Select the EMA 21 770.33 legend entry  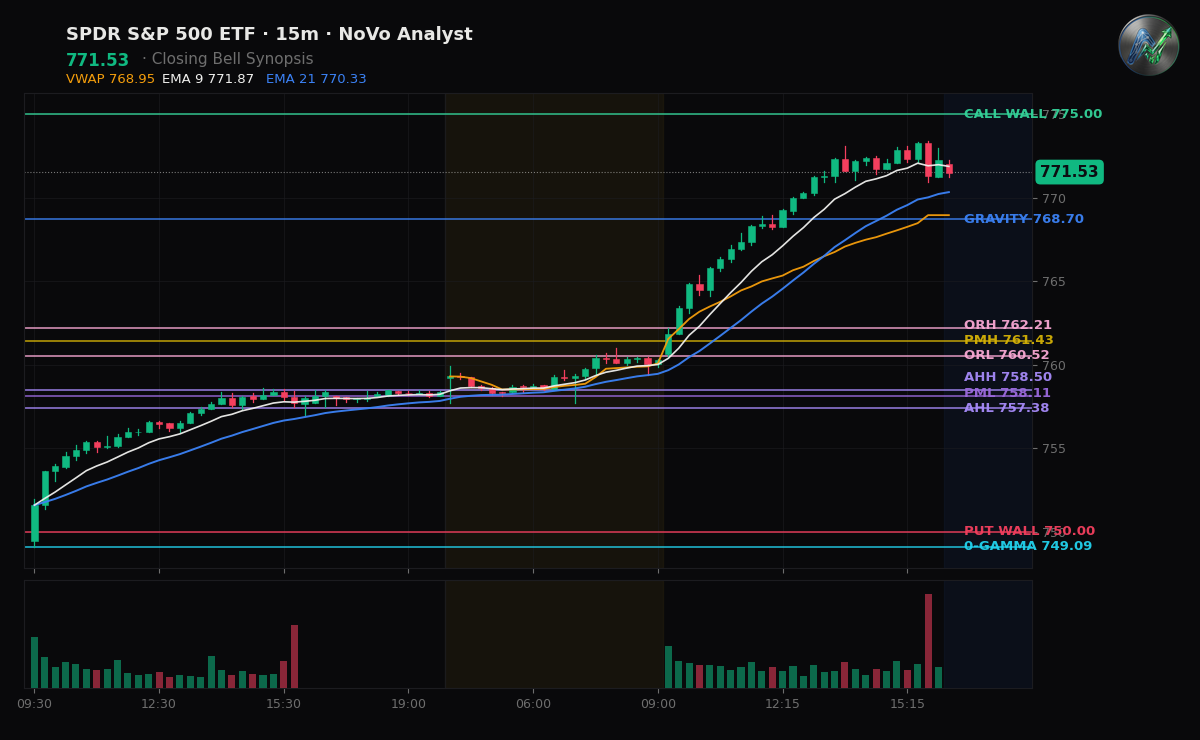pos(316,79)
